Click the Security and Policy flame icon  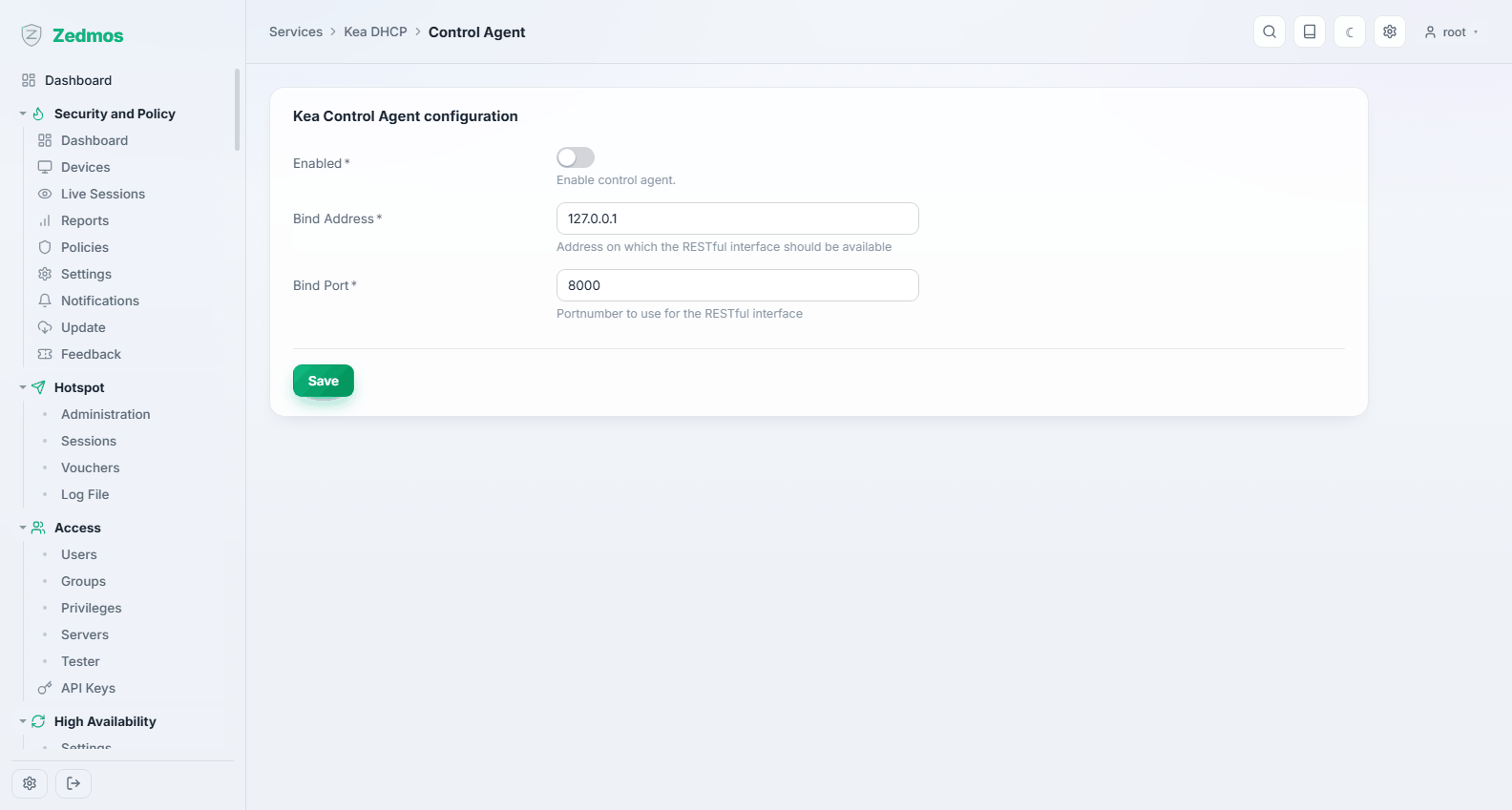point(38,114)
